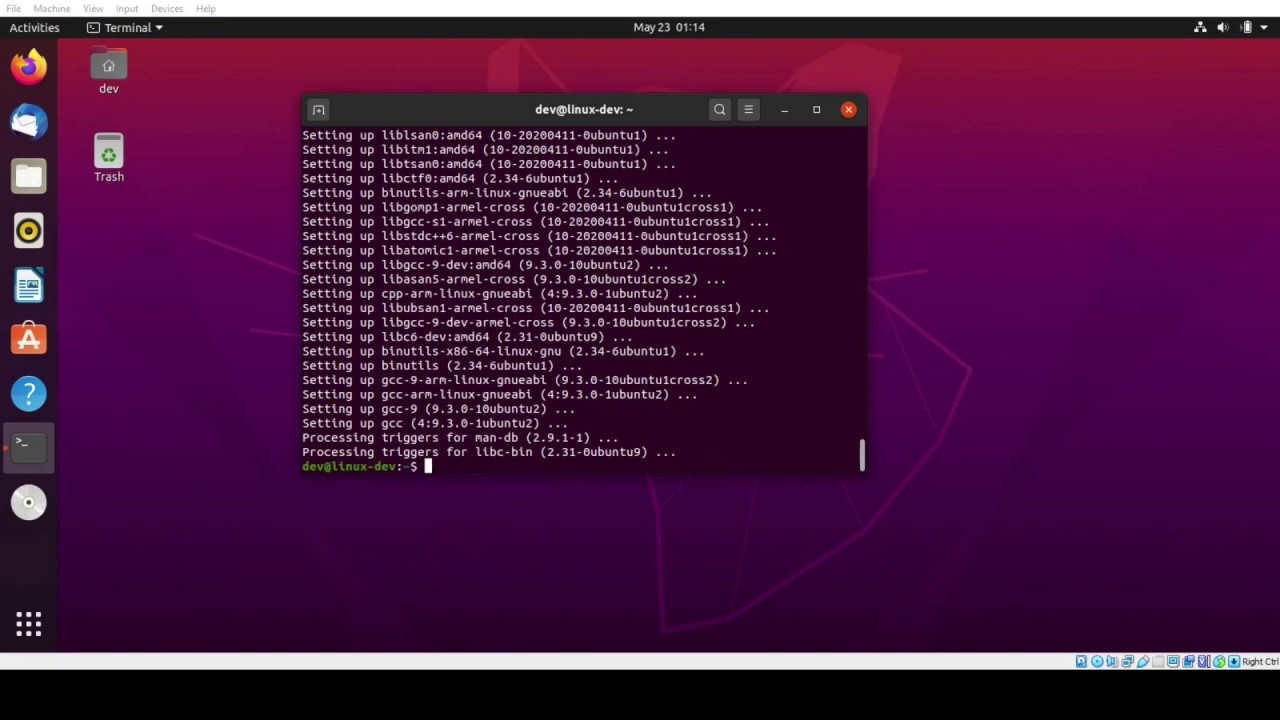Open the Files manager in dock
The image size is (1280, 720).
[x=28, y=176]
